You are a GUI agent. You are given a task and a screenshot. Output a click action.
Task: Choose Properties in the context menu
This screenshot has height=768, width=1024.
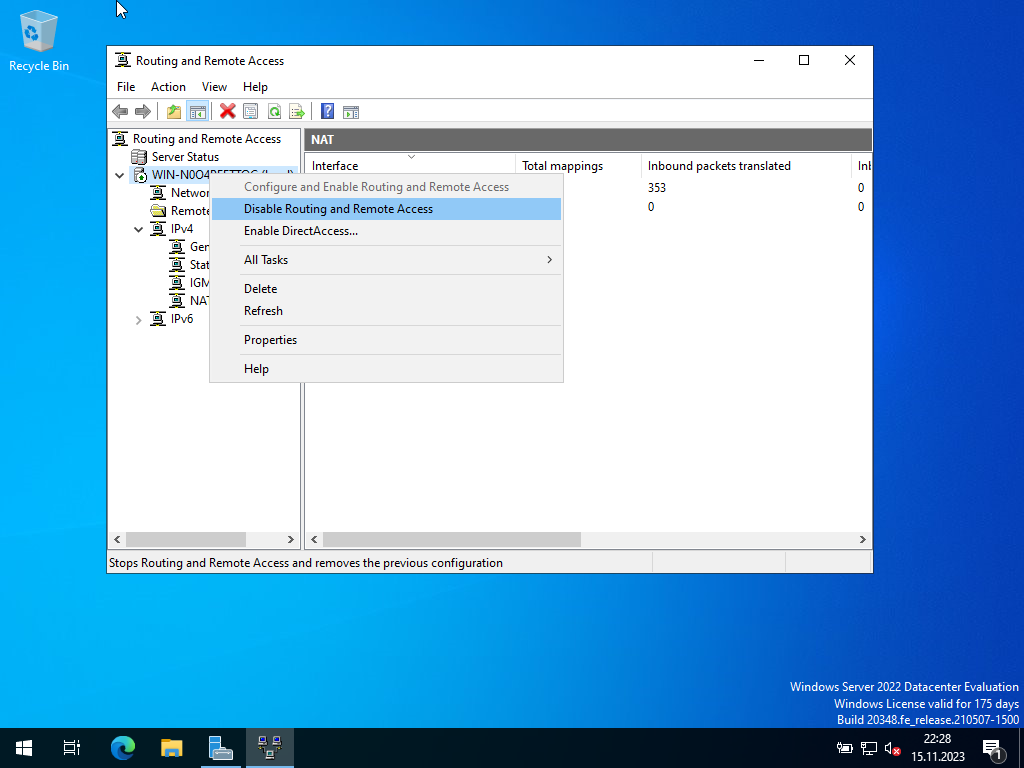click(x=386, y=340)
